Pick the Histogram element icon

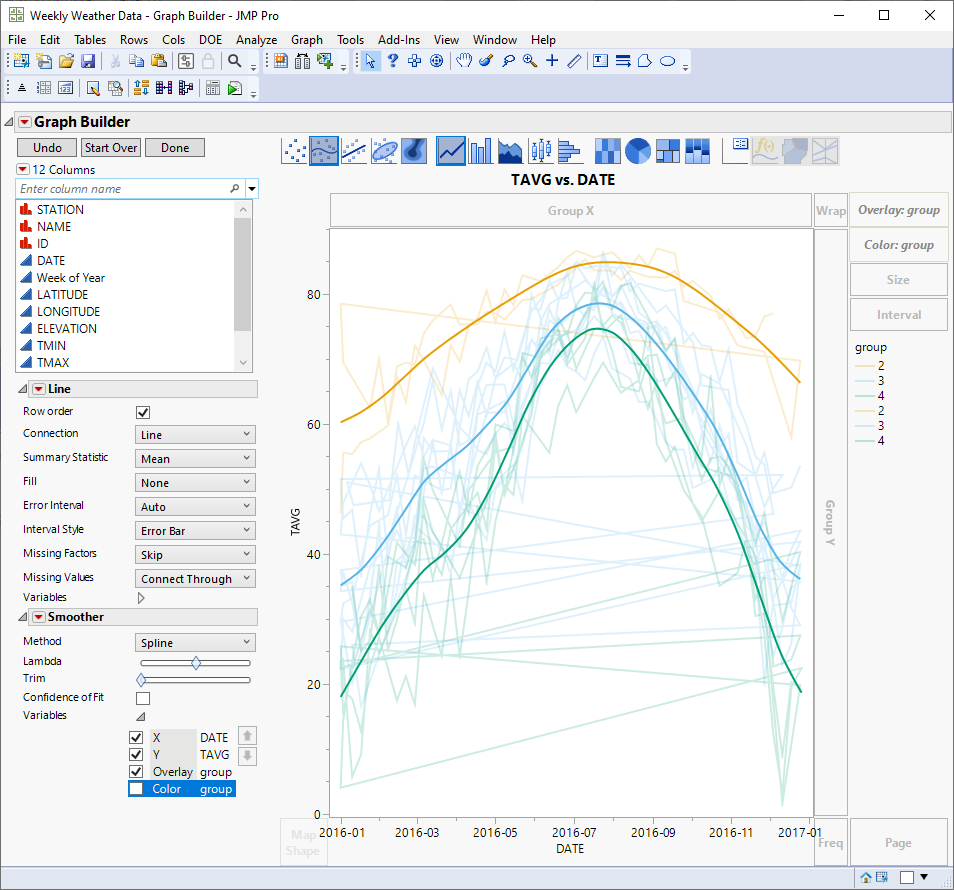(570, 151)
